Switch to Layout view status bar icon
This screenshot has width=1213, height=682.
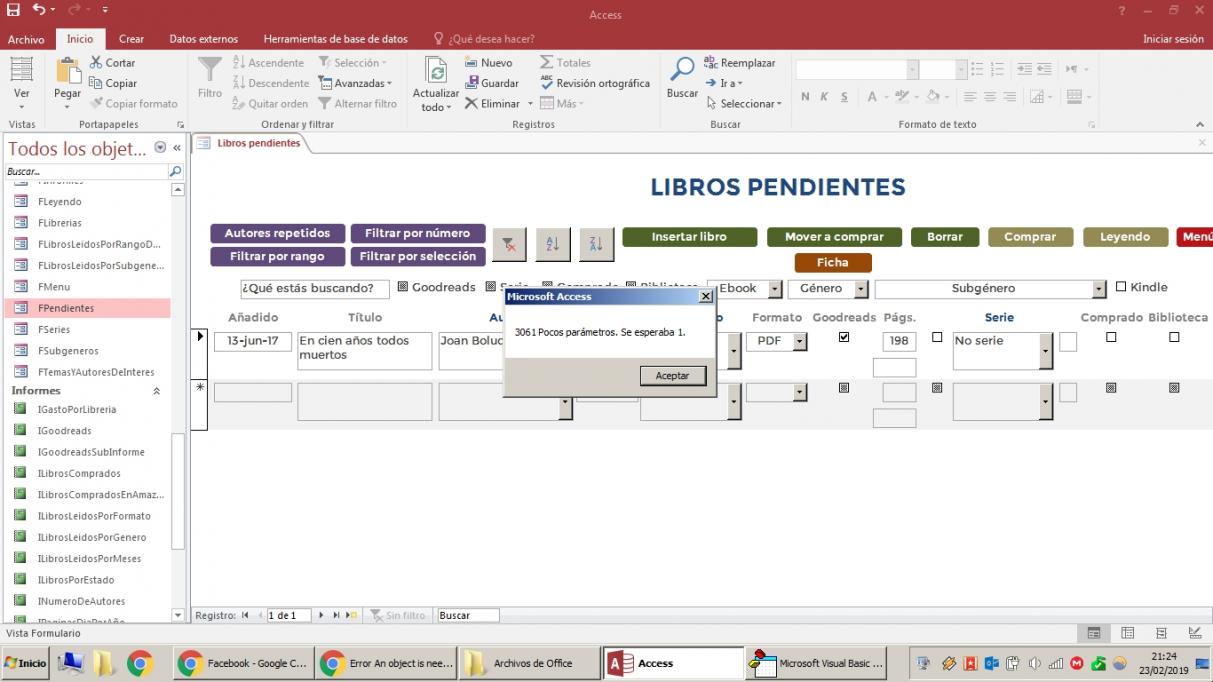click(x=1161, y=633)
